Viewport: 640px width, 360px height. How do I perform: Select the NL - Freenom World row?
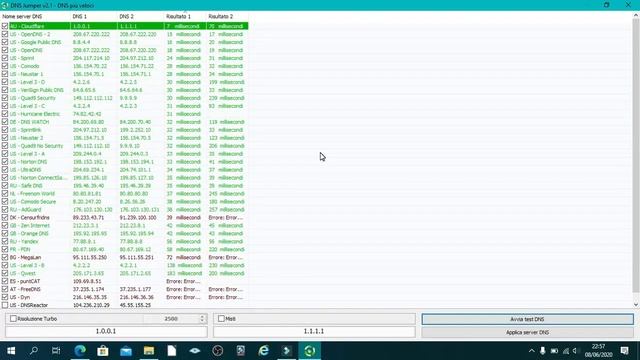[x=124, y=193]
